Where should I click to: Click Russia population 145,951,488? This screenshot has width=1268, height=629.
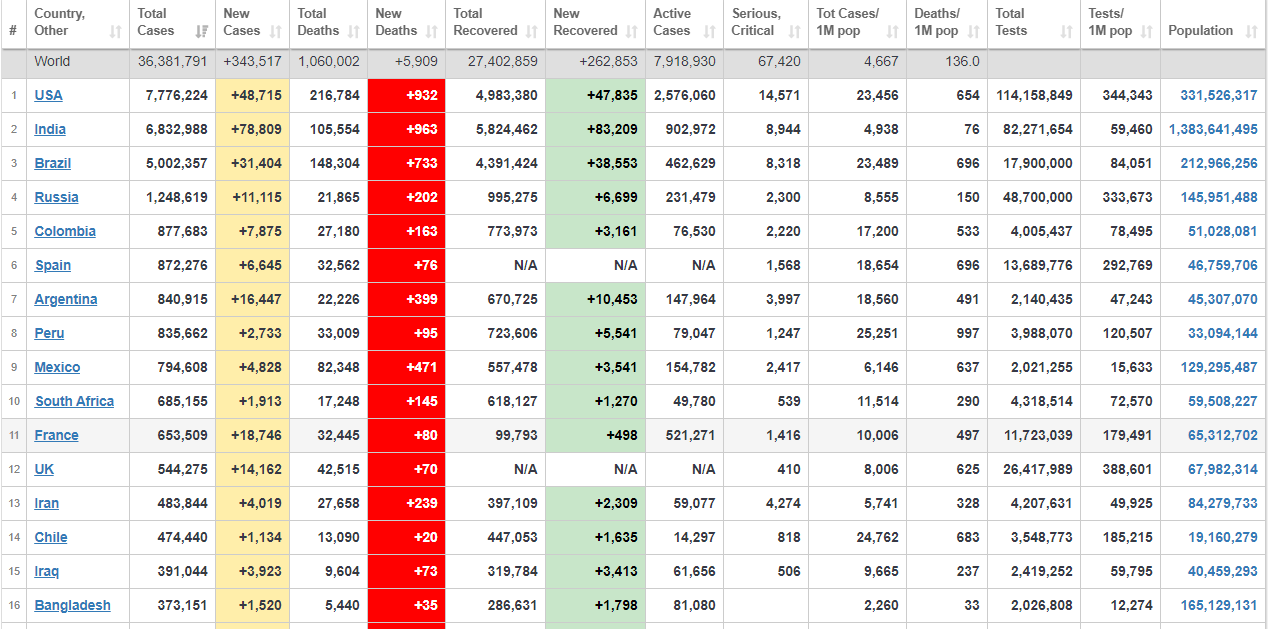coord(1219,197)
